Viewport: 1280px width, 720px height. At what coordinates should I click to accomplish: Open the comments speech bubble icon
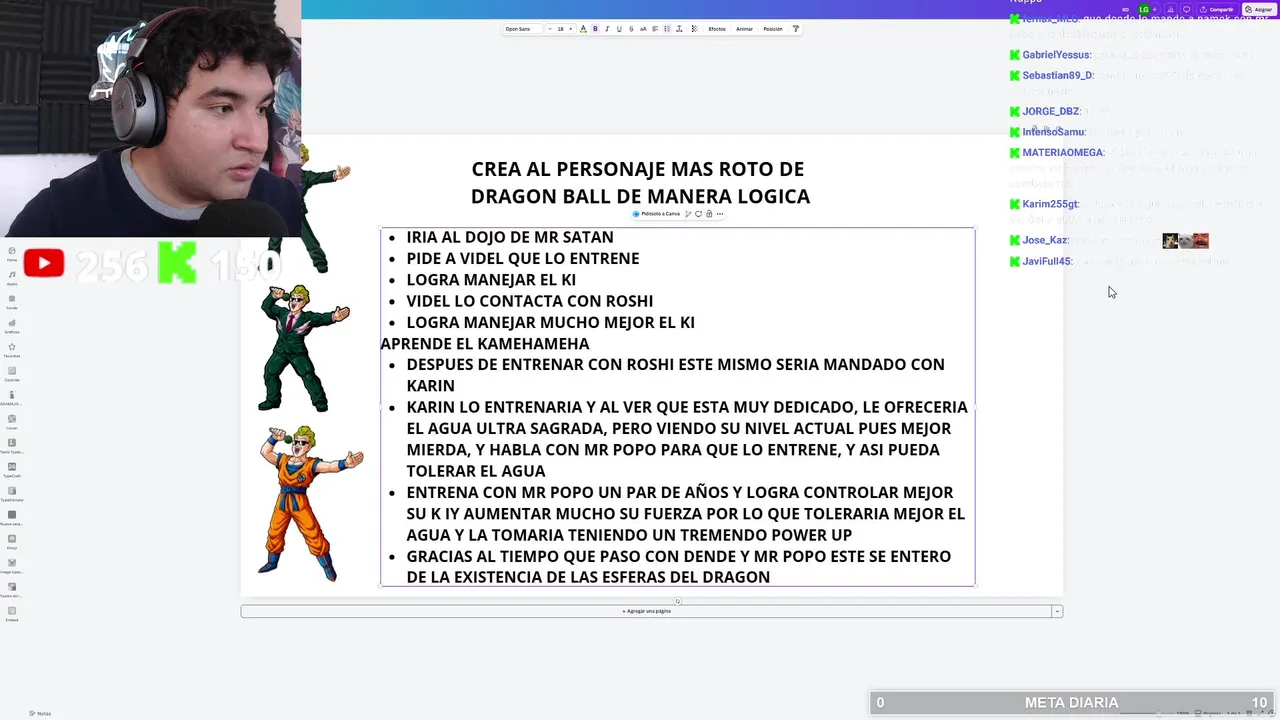pos(1186,10)
